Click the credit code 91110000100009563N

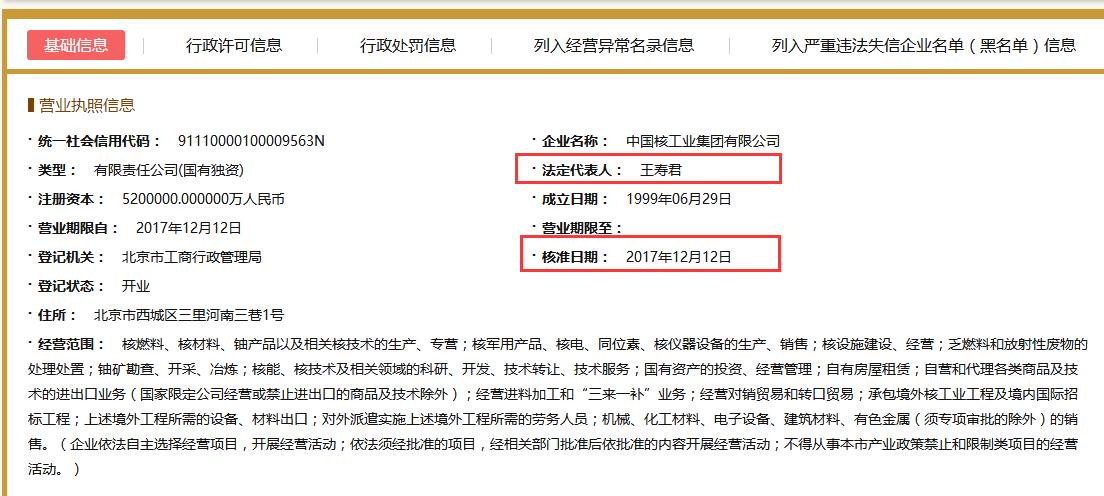[x=251, y=141]
